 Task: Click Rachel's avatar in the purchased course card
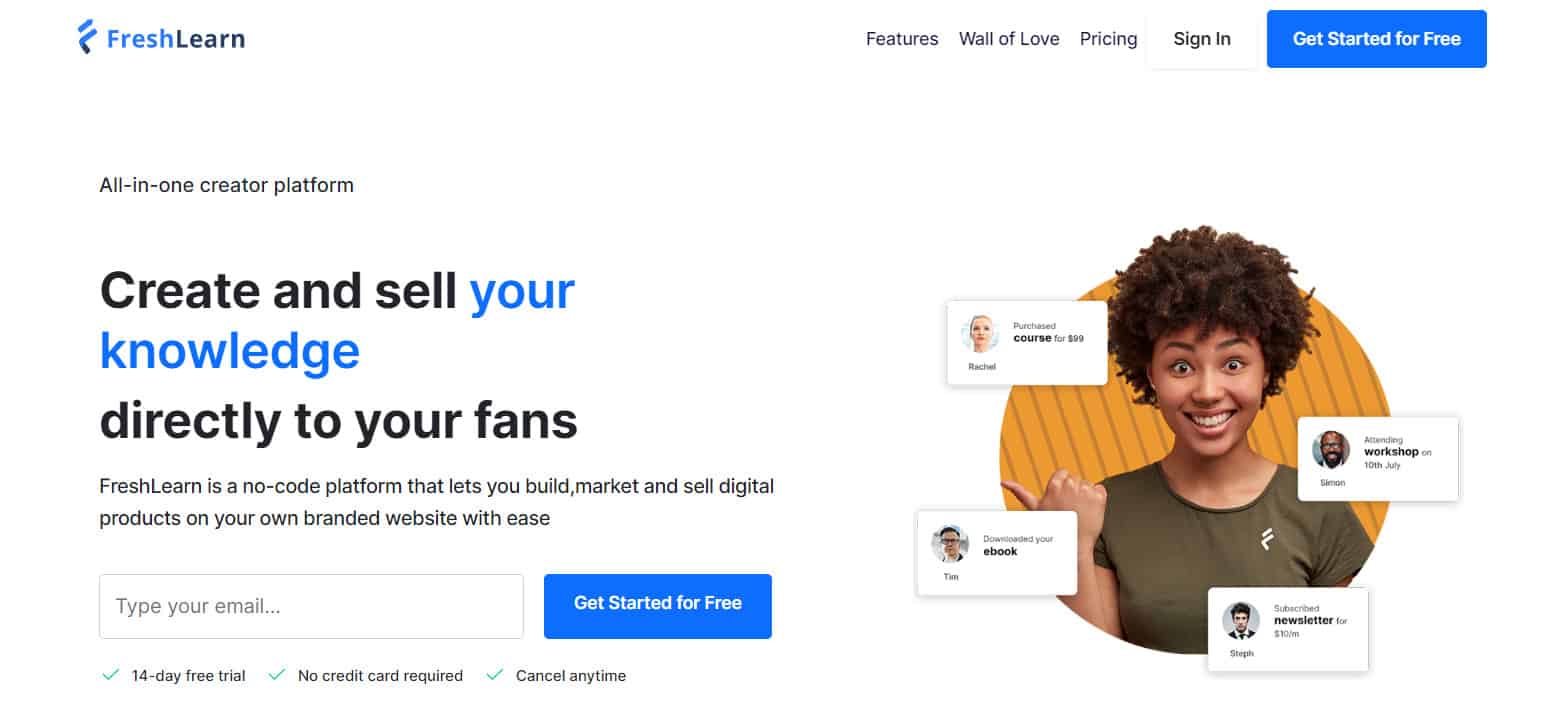tap(980, 334)
